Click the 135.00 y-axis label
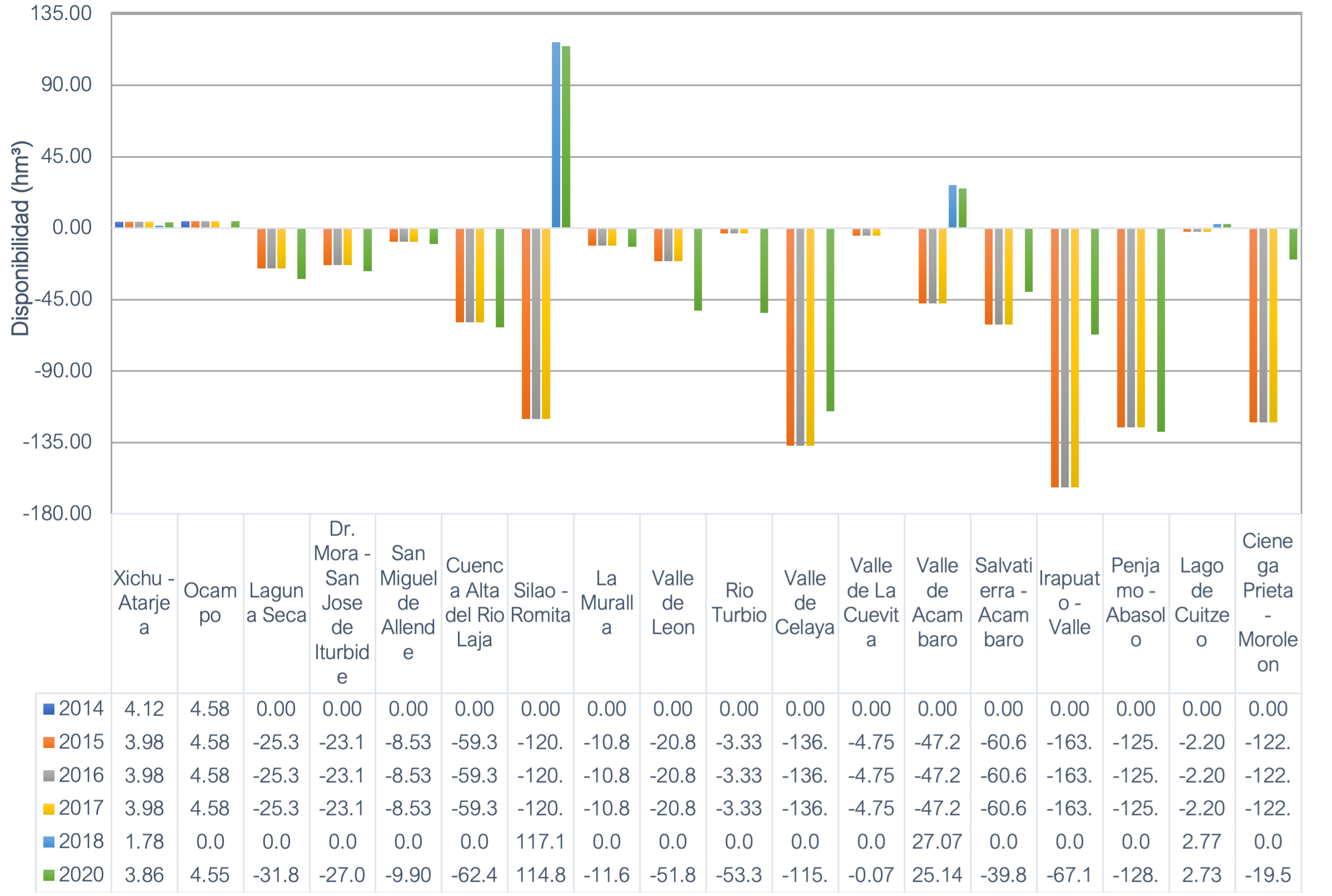Image resolution: width=1332 pixels, height=896 pixels. (61, 13)
